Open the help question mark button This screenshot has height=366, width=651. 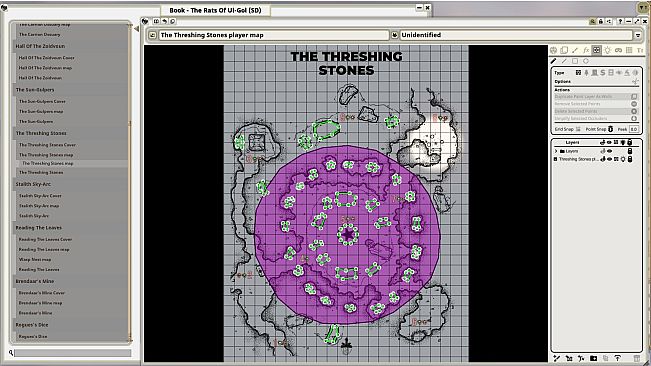620,22
